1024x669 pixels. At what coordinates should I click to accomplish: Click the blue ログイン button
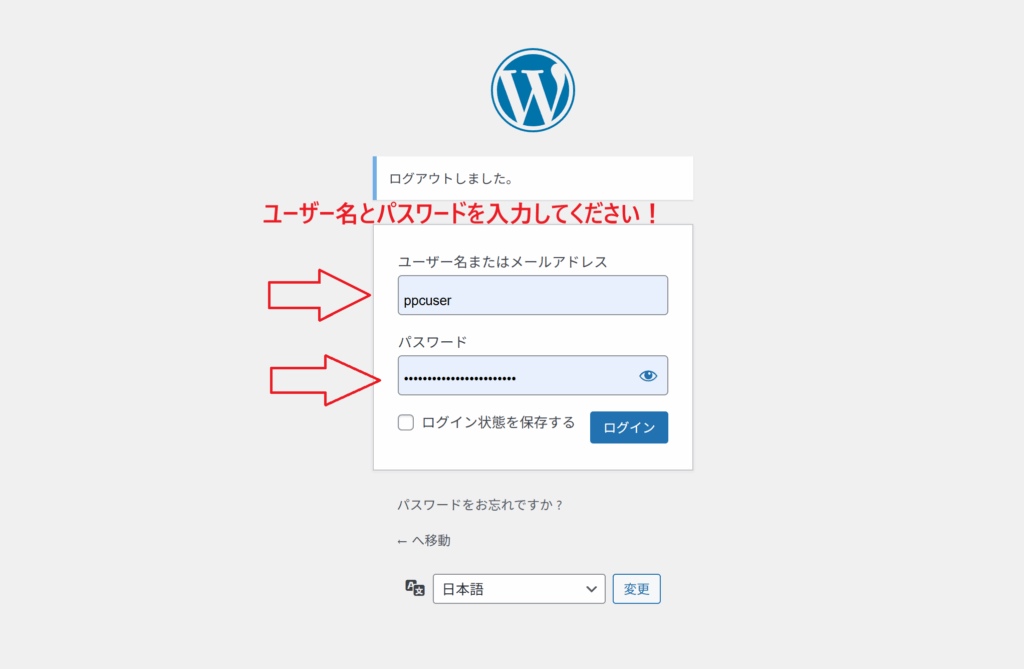click(629, 427)
